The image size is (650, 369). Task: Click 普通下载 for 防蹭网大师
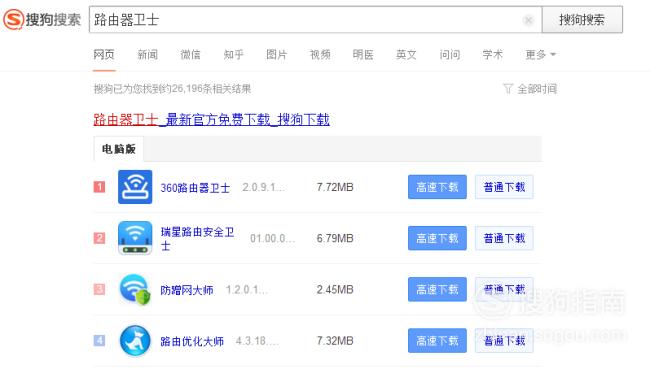tap(504, 289)
